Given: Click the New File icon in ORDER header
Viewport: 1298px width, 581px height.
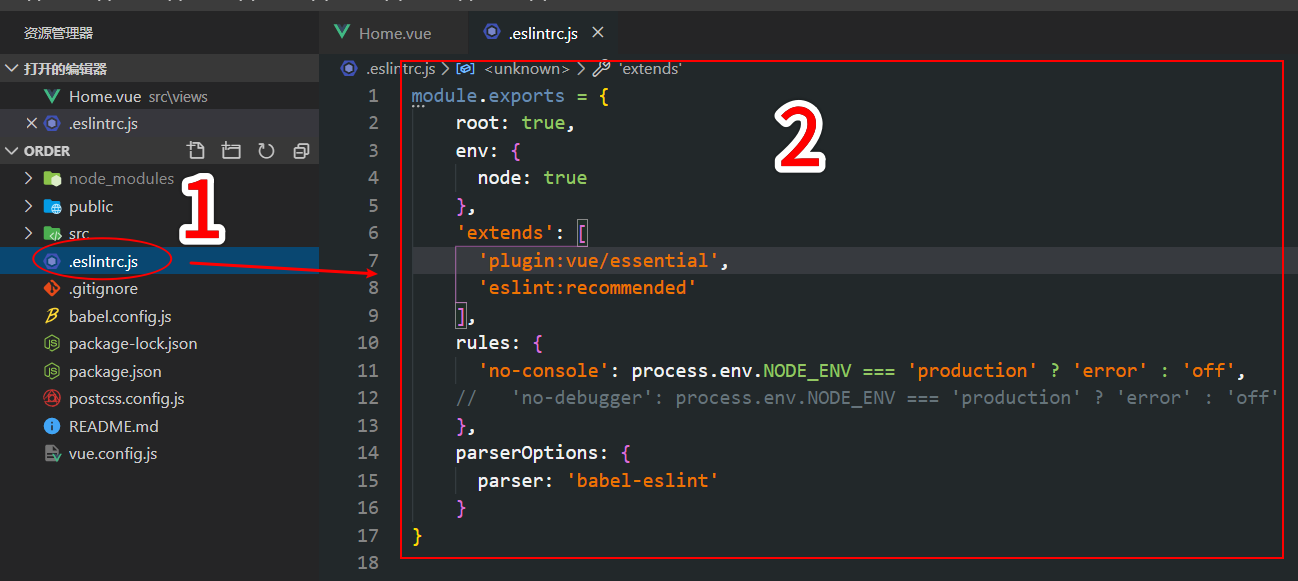Looking at the screenshot, I should pos(196,151).
